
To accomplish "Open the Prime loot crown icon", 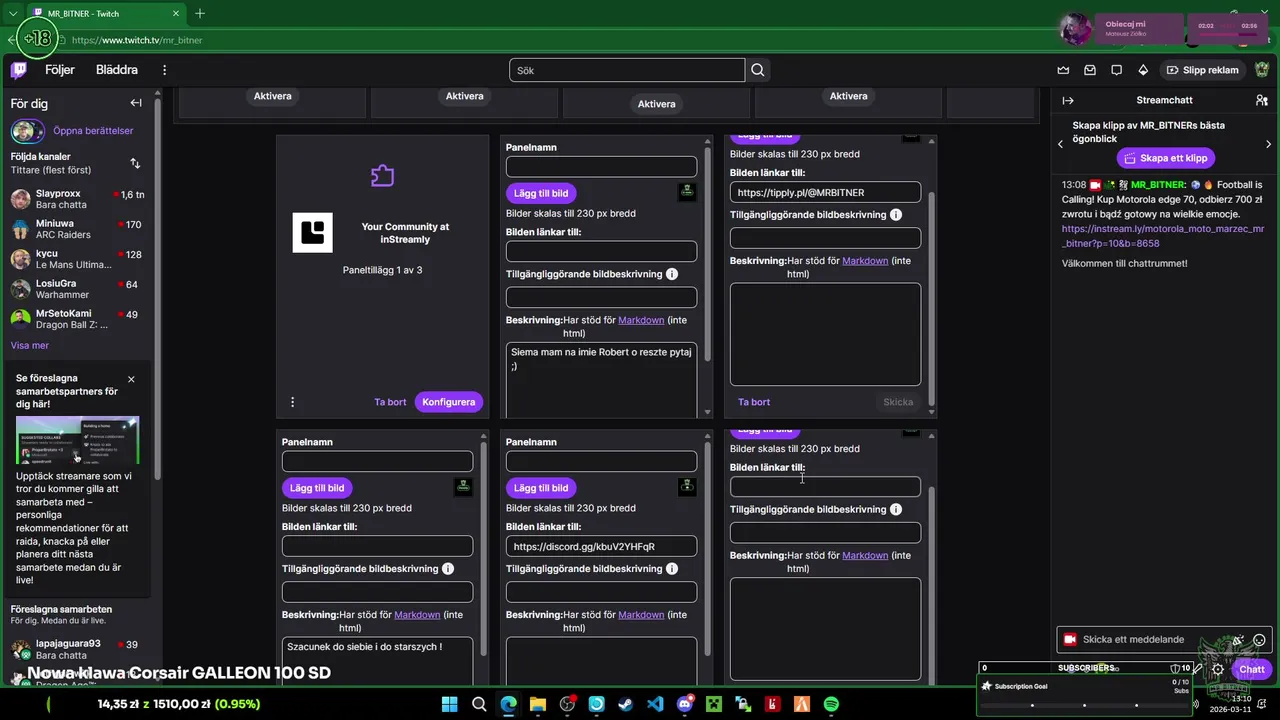I will (1063, 70).
